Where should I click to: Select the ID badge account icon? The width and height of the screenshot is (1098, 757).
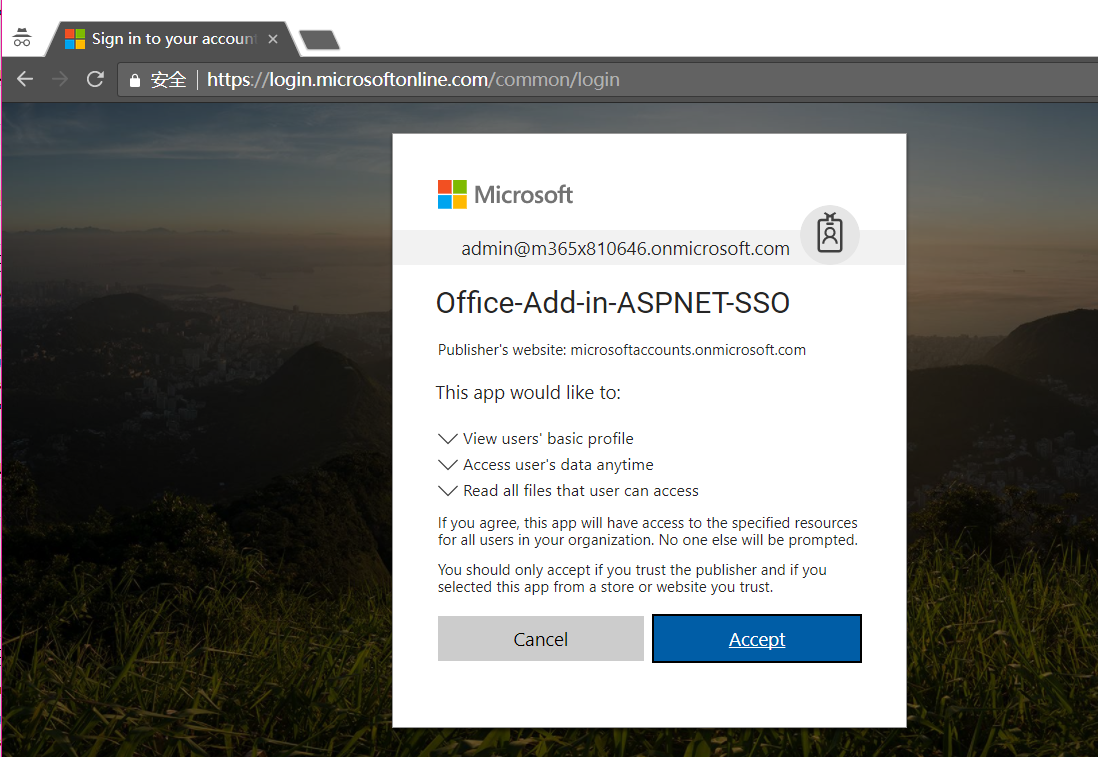830,234
